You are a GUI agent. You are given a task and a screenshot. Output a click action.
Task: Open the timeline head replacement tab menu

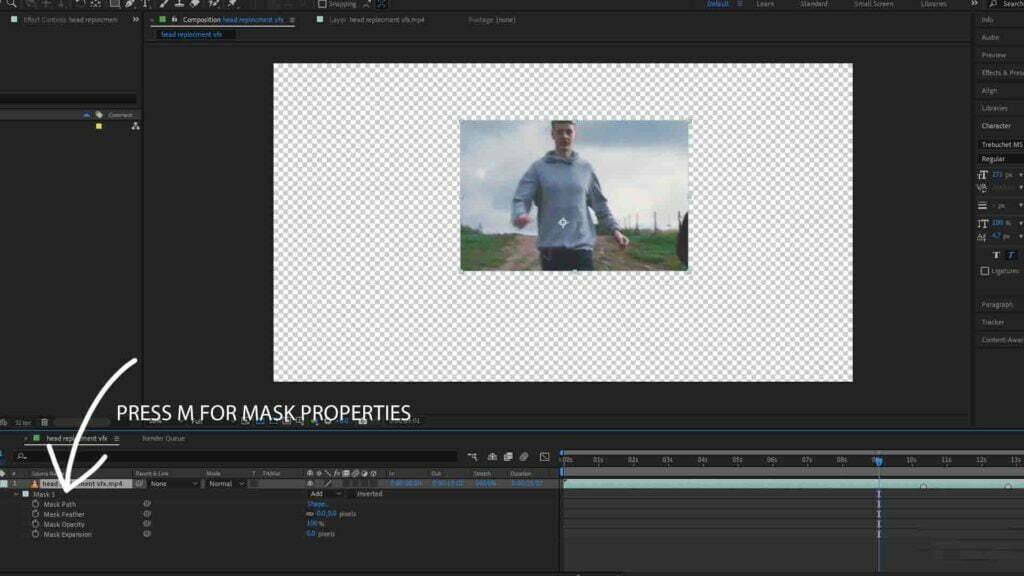116,438
